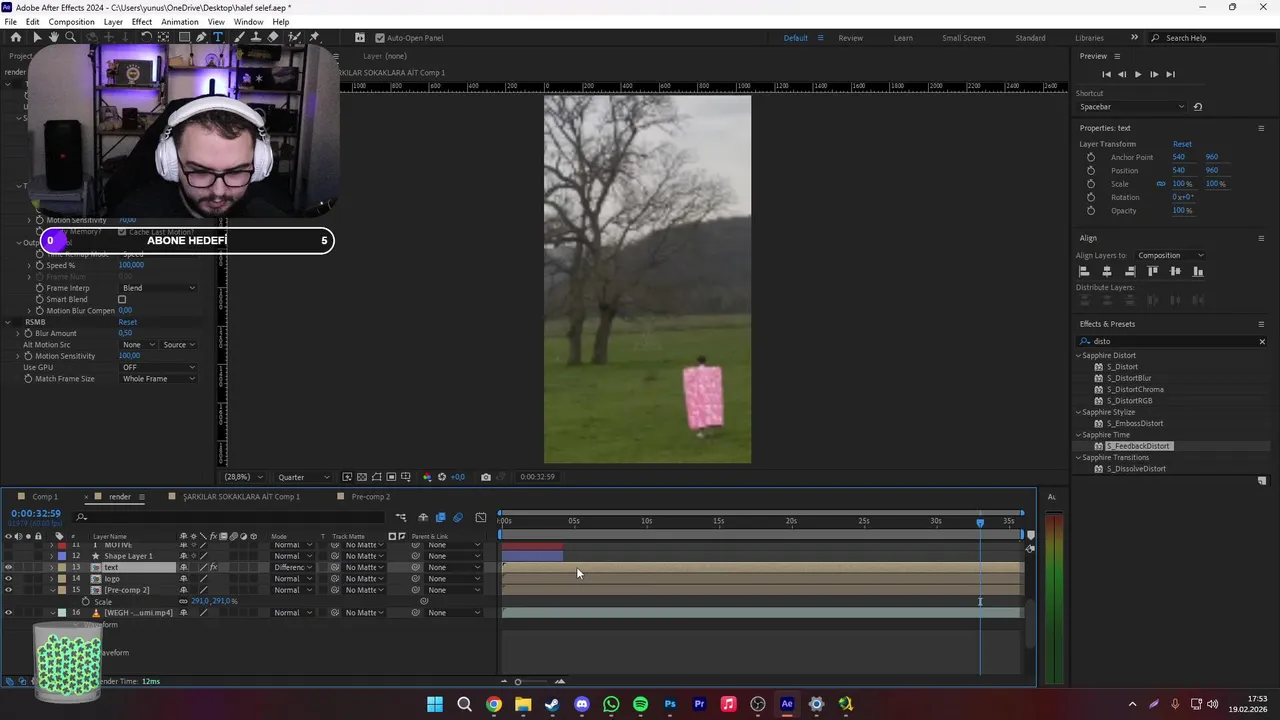Image resolution: width=1280 pixels, height=720 pixels.
Task: Open text layer Difference mode dropdown
Action: 293,567
